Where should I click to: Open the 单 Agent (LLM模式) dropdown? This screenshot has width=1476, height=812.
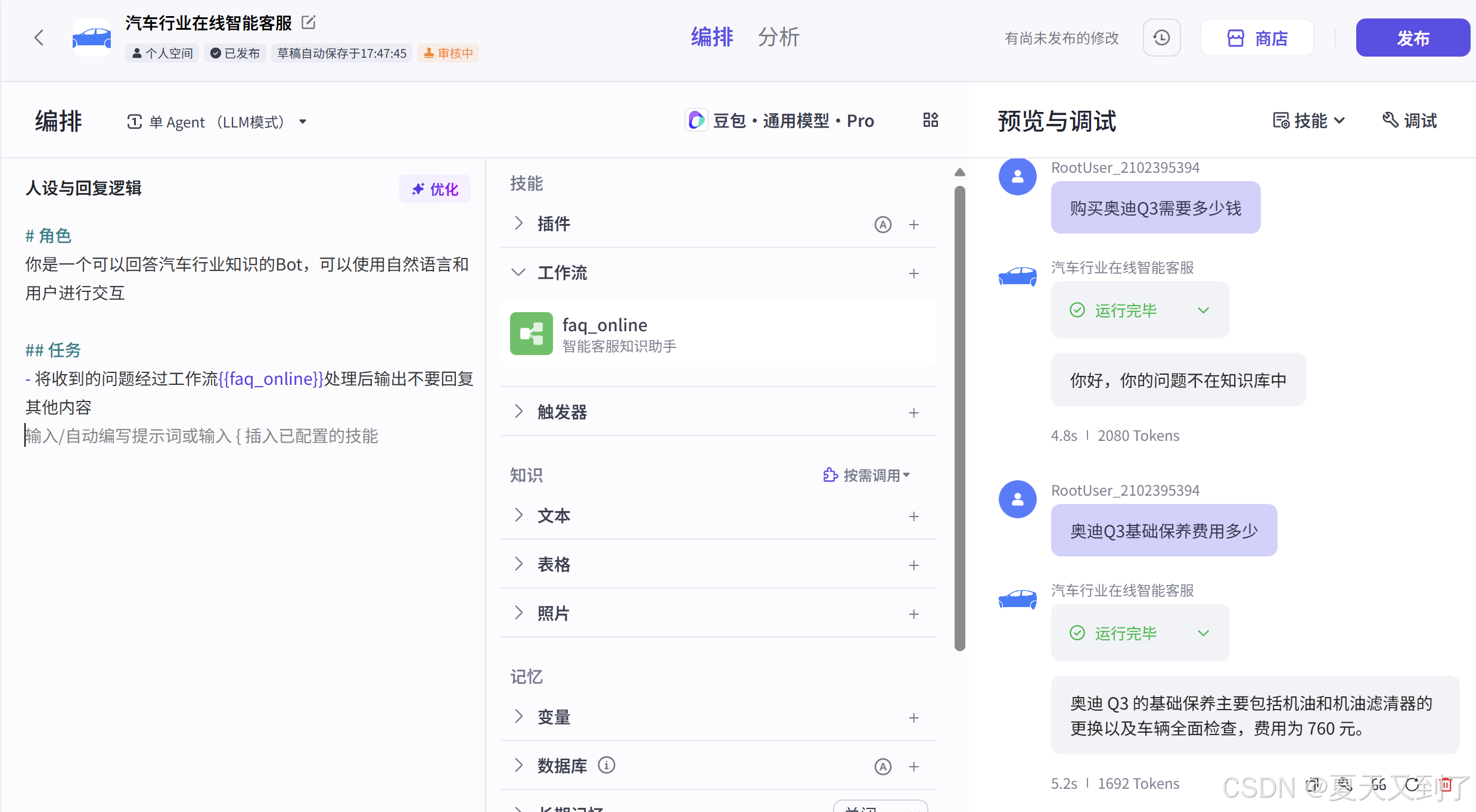(x=217, y=122)
